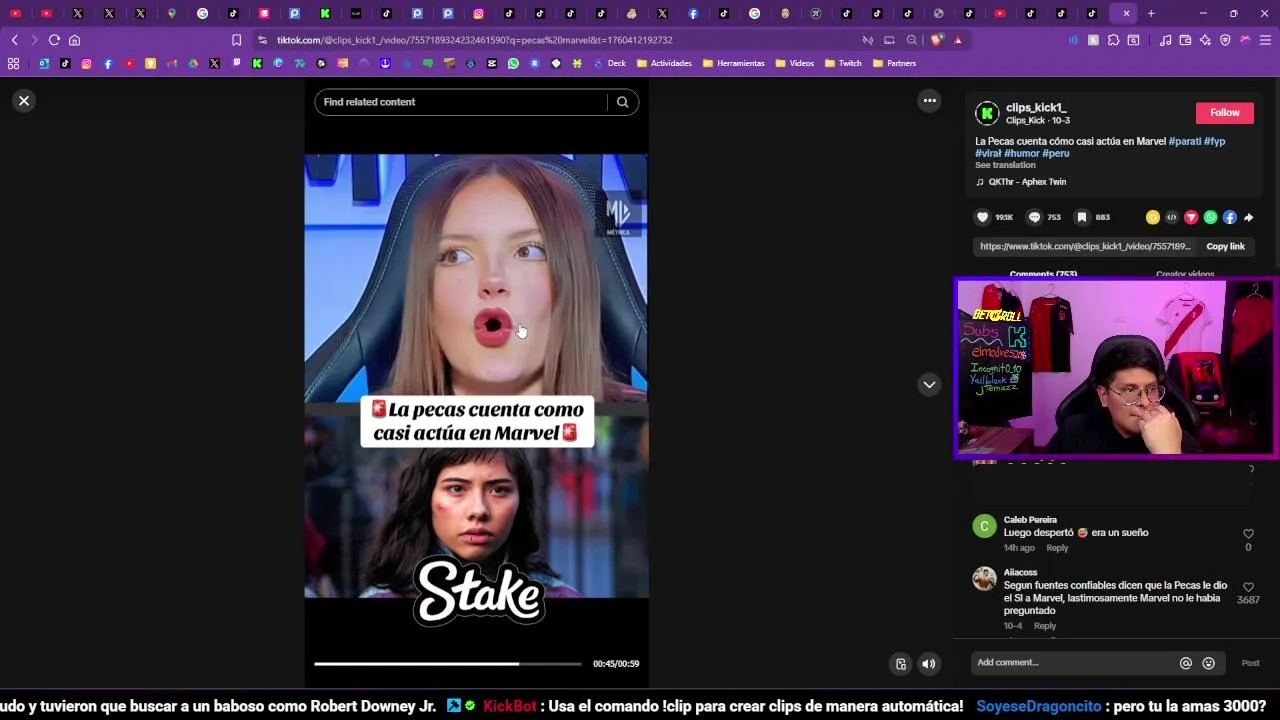Screen dimensions: 1280x720
Task: Open the WhatsApp bookmark in bookmarks bar
Action: (513, 63)
